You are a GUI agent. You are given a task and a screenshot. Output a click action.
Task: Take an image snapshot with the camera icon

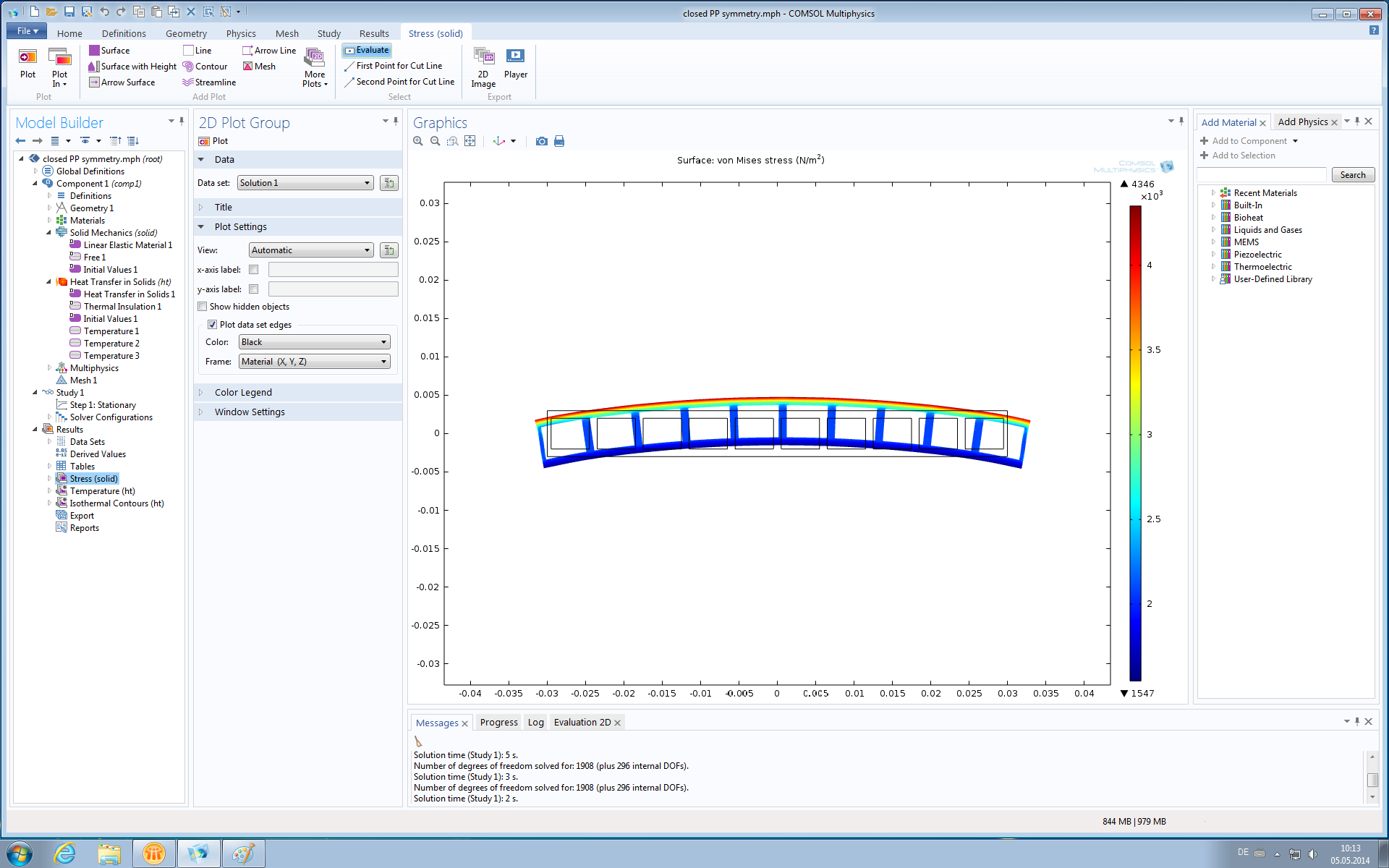(541, 141)
